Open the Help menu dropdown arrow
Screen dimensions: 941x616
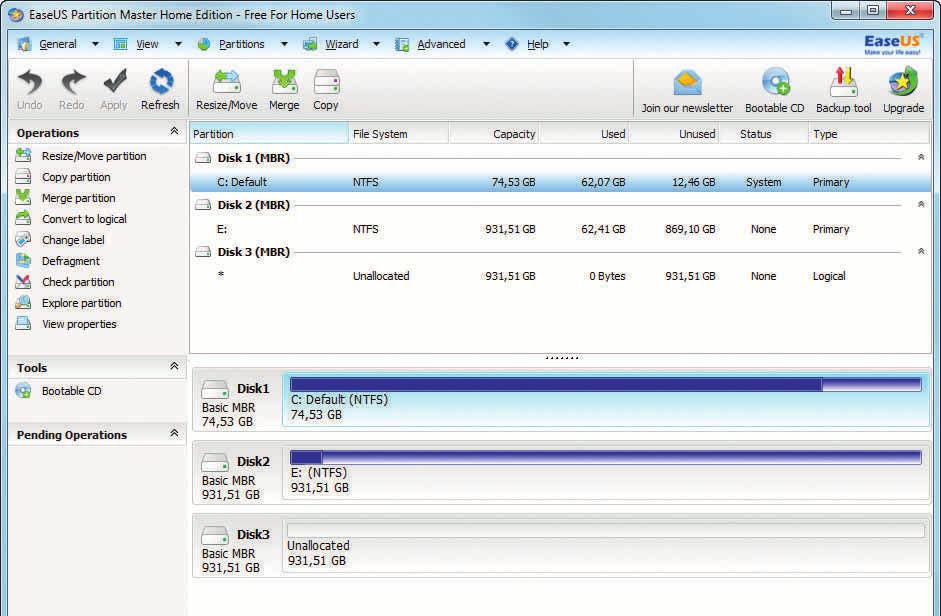(x=566, y=44)
